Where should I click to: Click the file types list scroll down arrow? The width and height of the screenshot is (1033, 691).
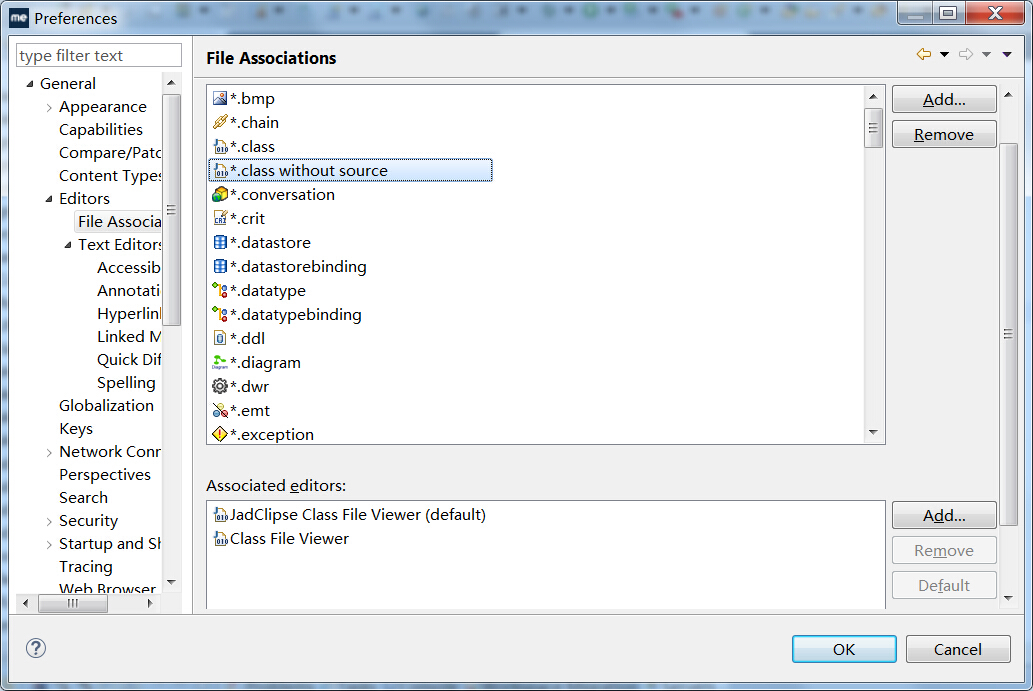click(873, 433)
